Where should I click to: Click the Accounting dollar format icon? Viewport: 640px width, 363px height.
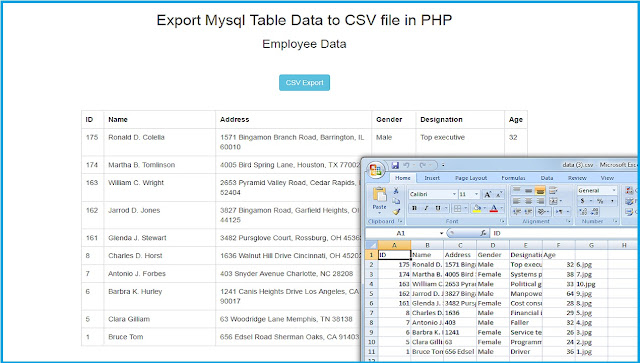point(582,201)
